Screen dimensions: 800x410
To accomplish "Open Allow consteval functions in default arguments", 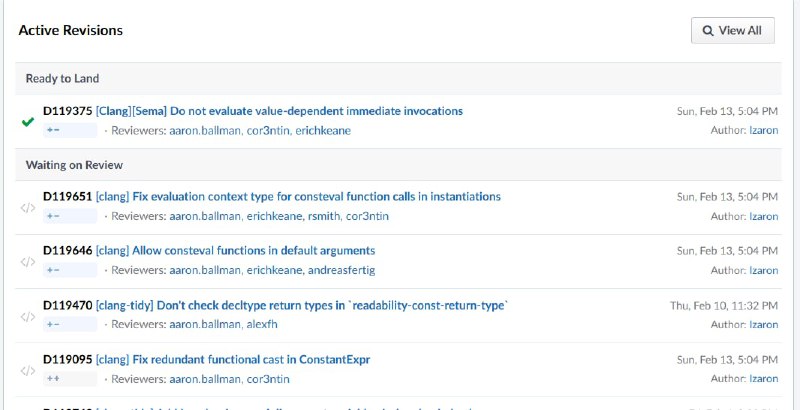I will coord(235,250).
